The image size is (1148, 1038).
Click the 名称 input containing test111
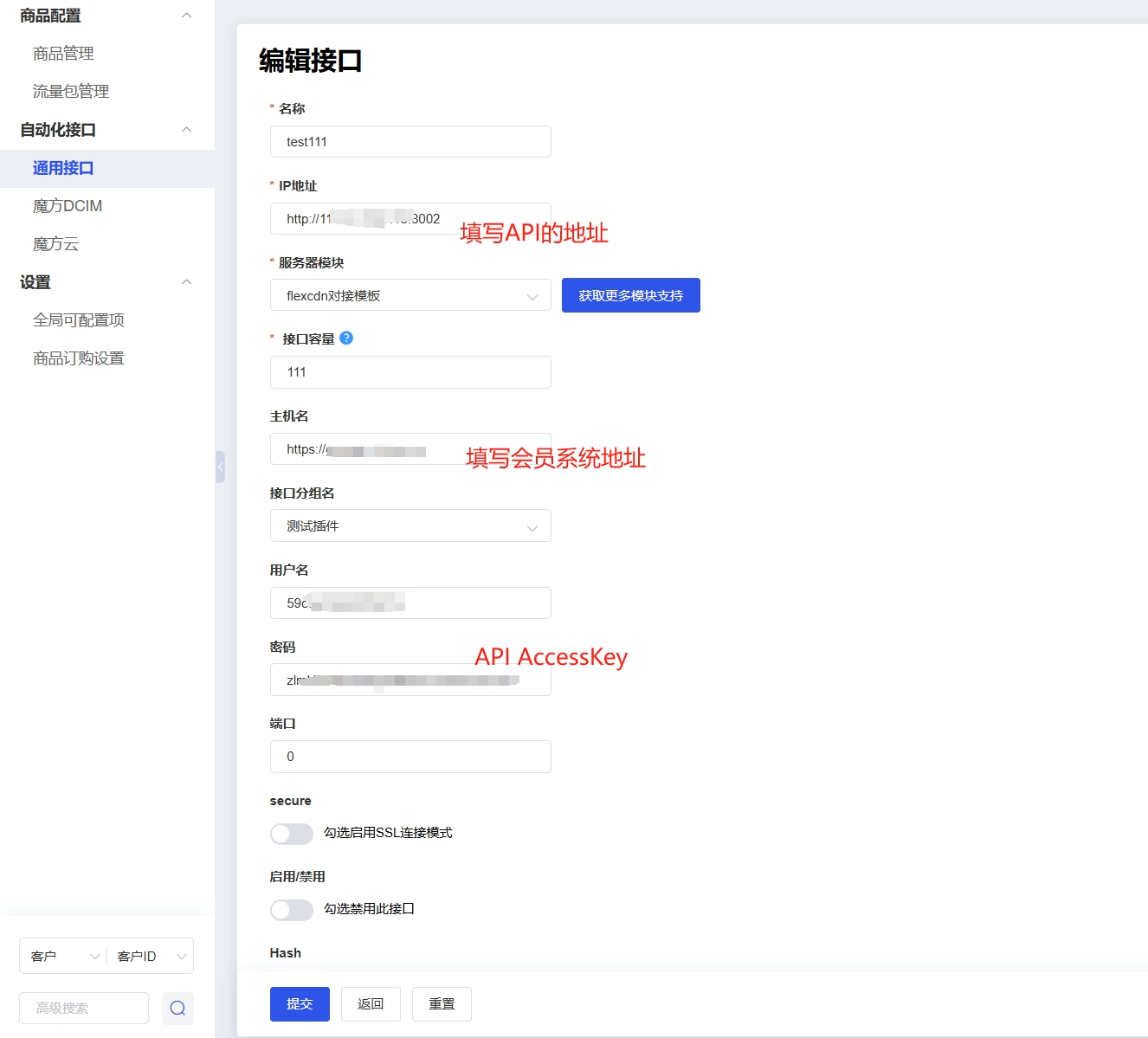410,141
